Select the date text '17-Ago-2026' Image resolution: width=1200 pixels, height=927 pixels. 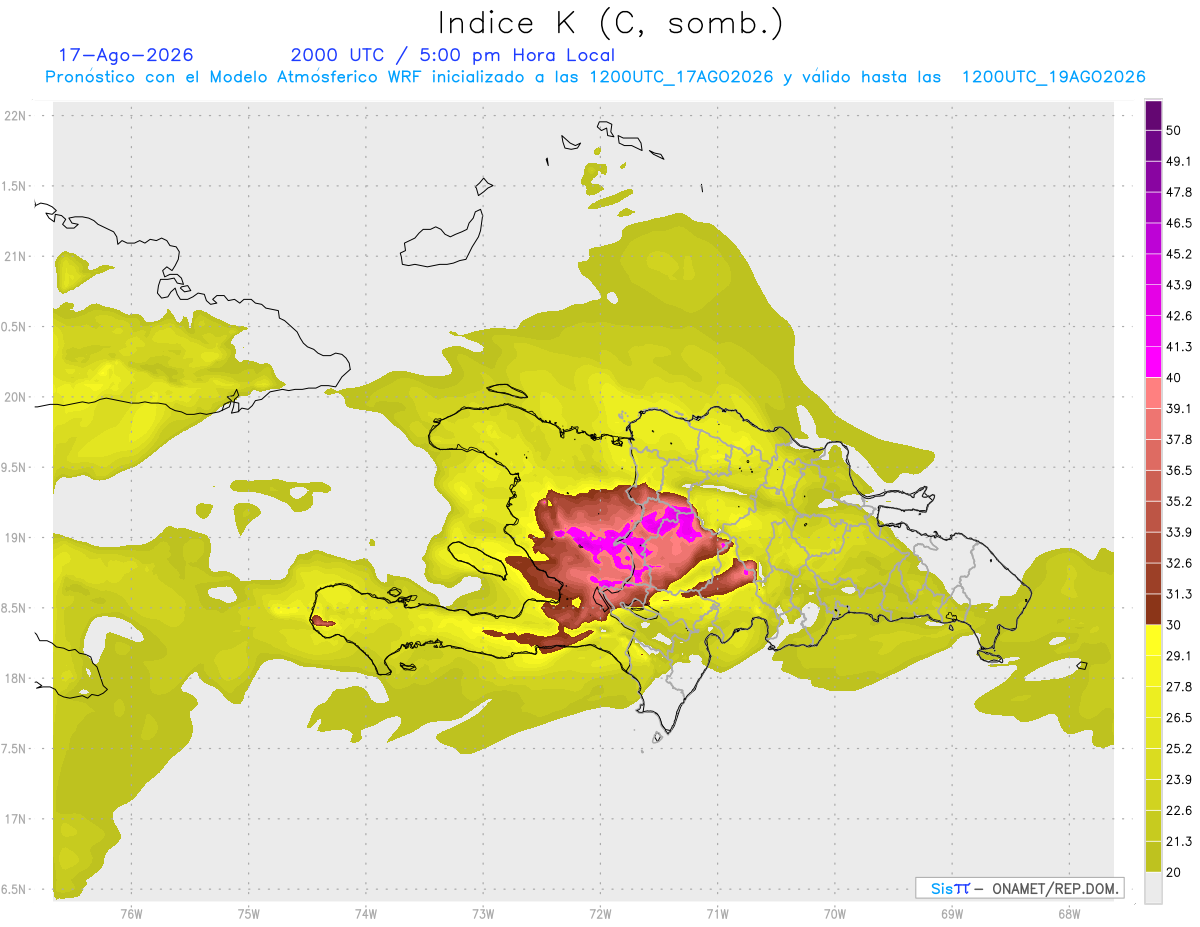tap(126, 55)
